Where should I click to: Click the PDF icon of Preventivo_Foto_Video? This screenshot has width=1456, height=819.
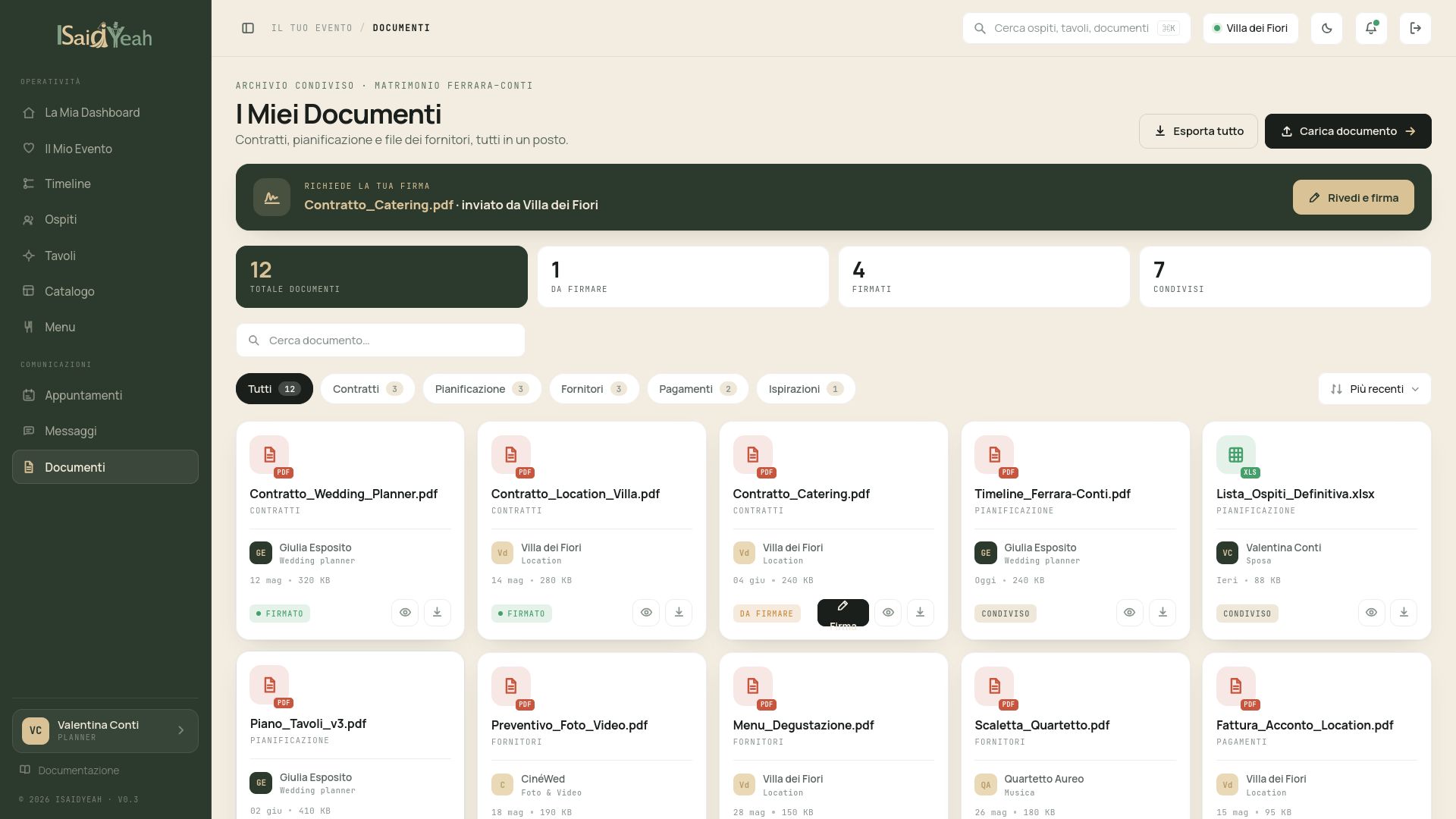coord(511,686)
